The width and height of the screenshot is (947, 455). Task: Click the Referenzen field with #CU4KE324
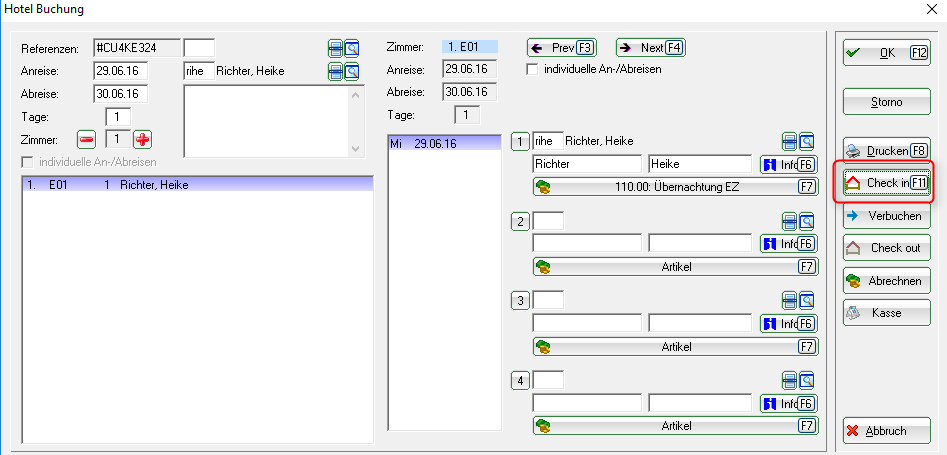[137, 48]
